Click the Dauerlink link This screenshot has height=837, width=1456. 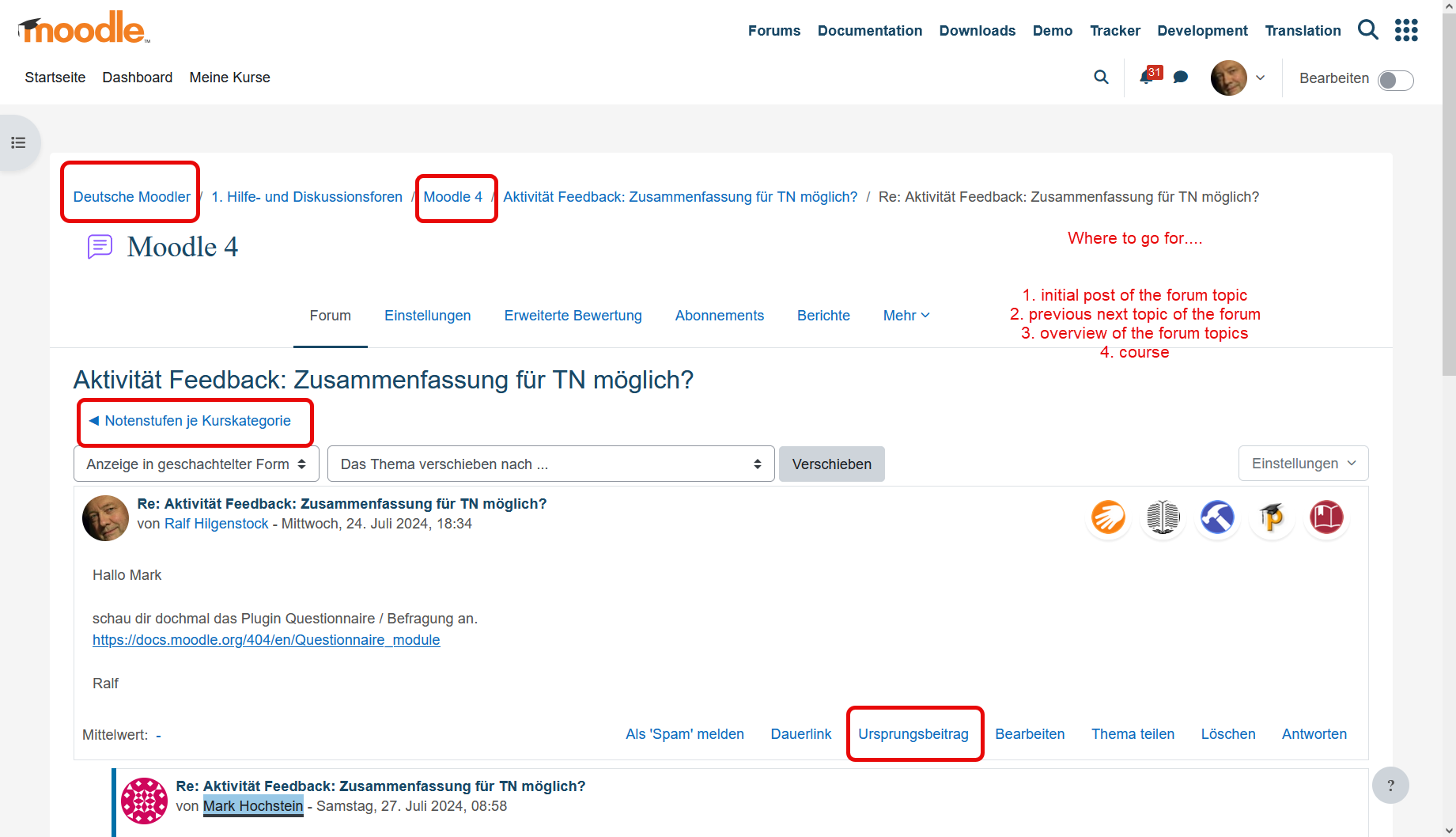801,734
